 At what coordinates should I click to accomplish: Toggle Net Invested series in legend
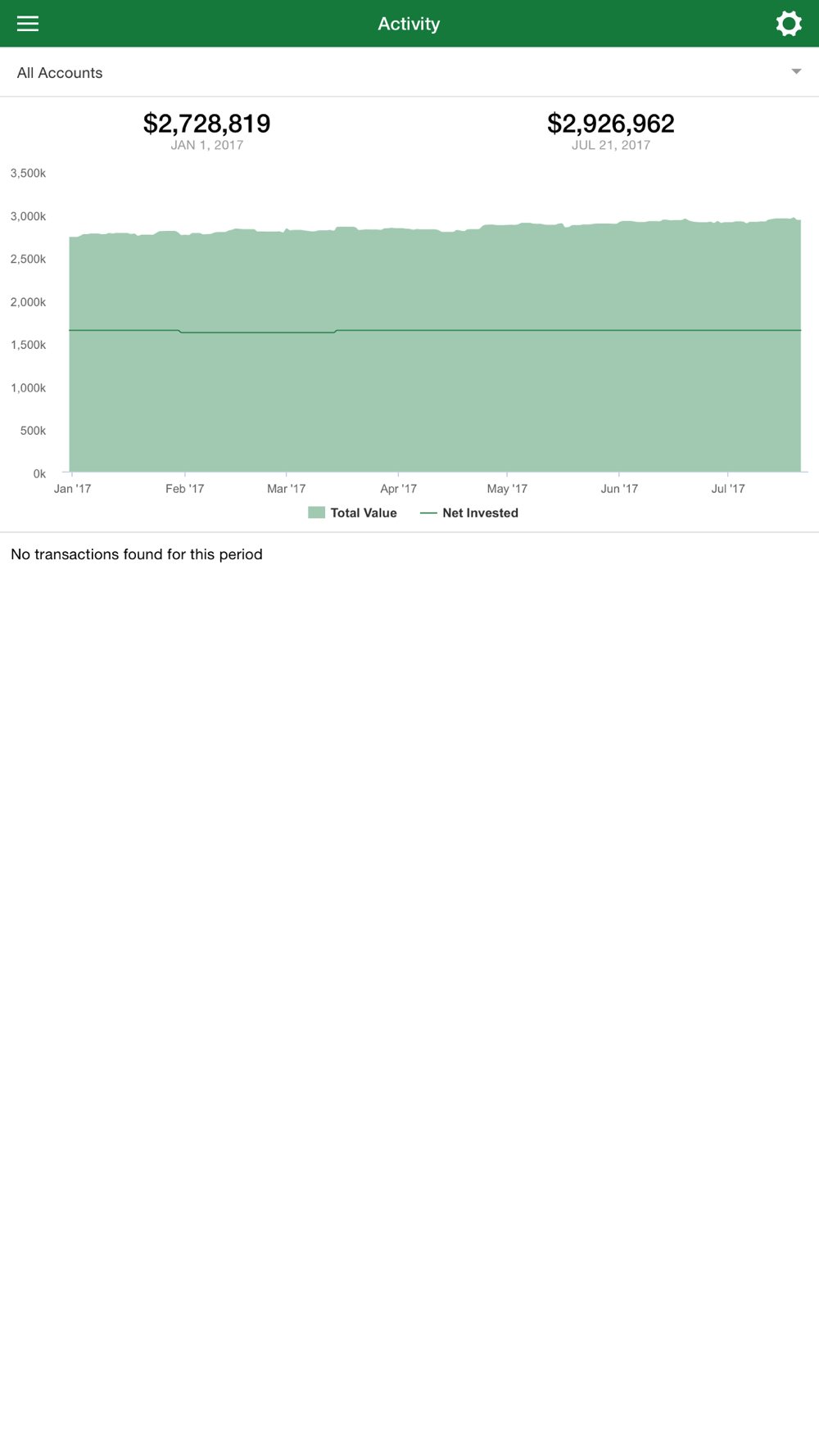[x=469, y=513]
